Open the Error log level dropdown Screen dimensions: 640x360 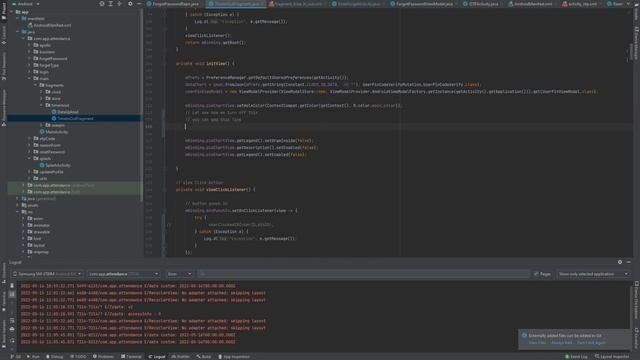coord(179,274)
